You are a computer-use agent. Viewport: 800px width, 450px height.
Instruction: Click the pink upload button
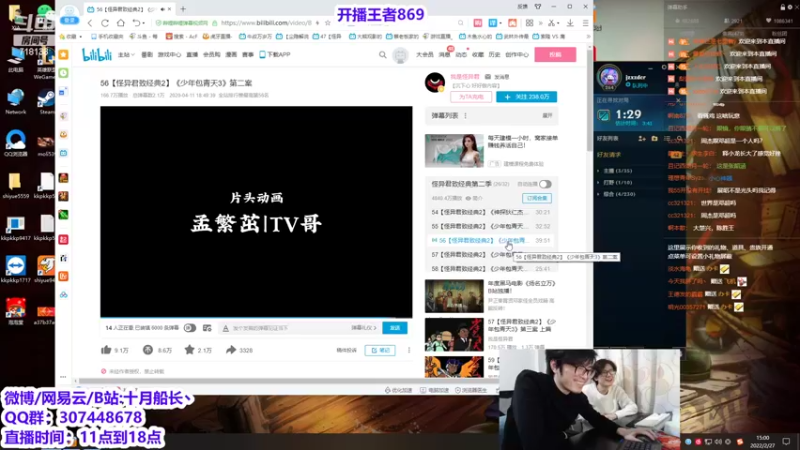click(x=555, y=55)
